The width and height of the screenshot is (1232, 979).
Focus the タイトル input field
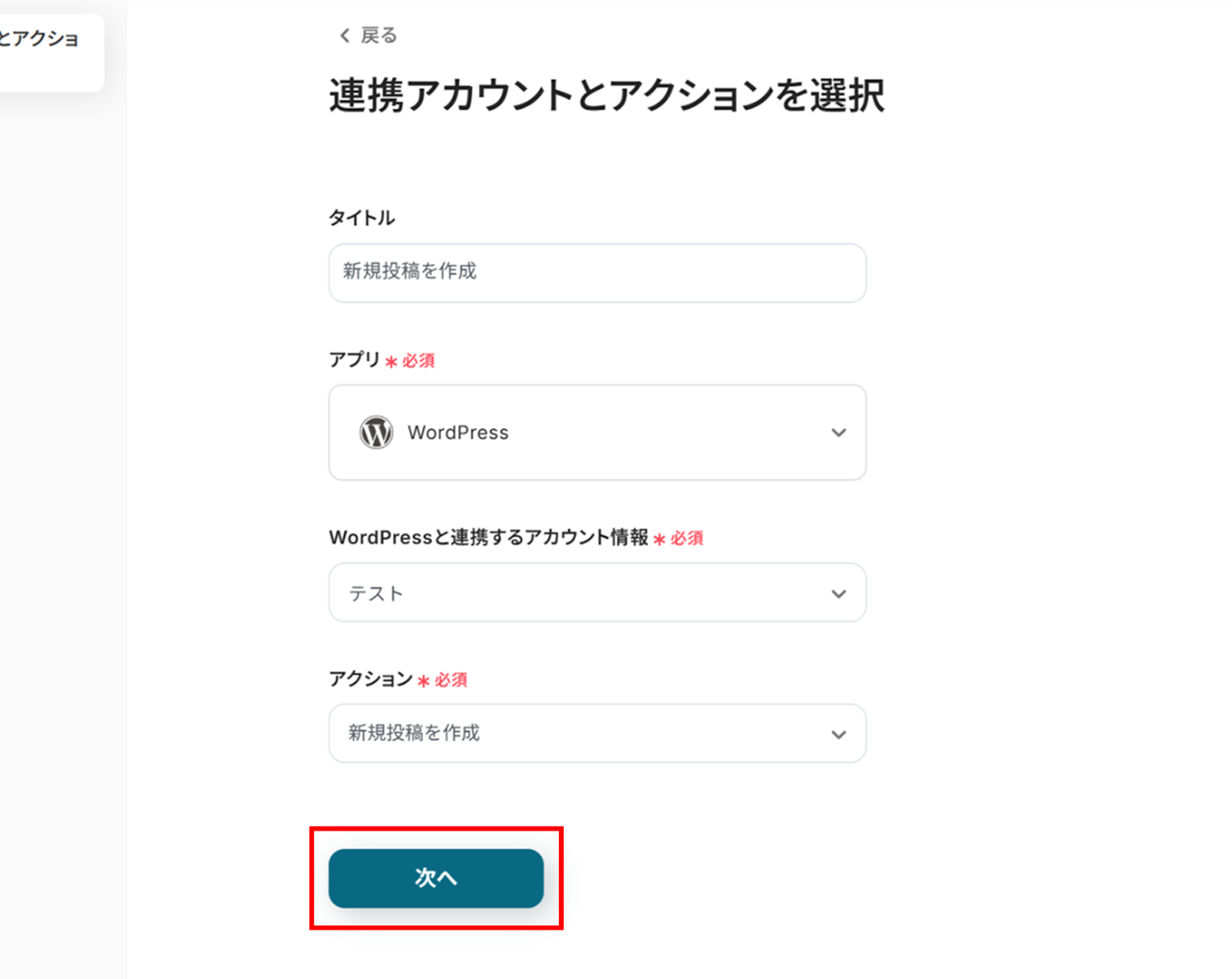pos(597,272)
